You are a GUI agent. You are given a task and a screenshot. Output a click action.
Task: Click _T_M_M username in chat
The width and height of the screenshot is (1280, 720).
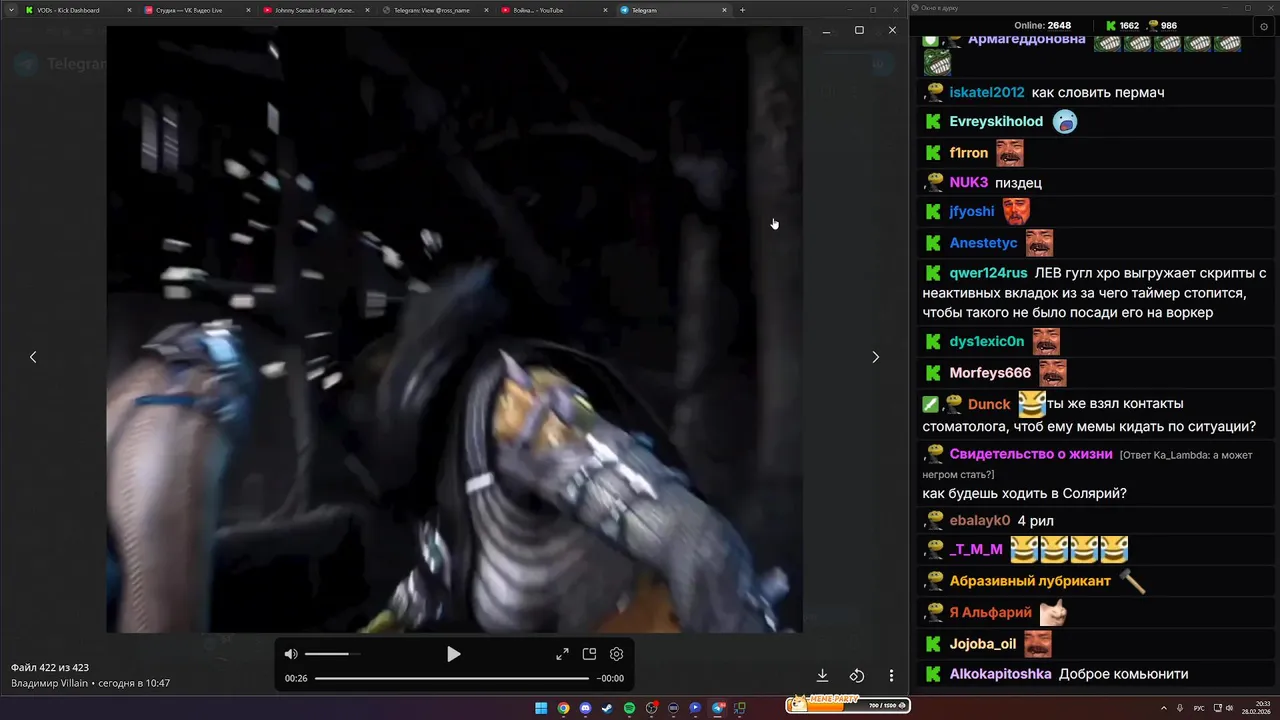(x=976, y=549)
